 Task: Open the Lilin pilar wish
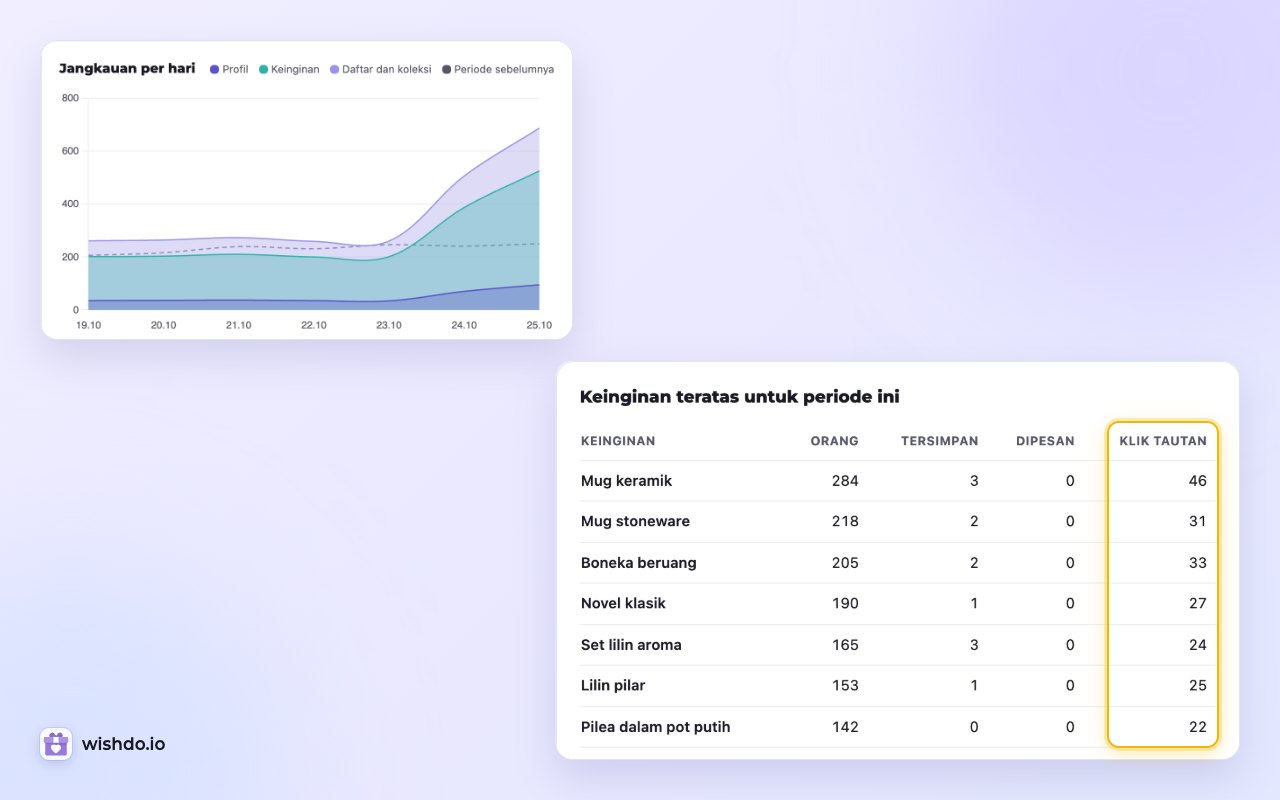898,686
